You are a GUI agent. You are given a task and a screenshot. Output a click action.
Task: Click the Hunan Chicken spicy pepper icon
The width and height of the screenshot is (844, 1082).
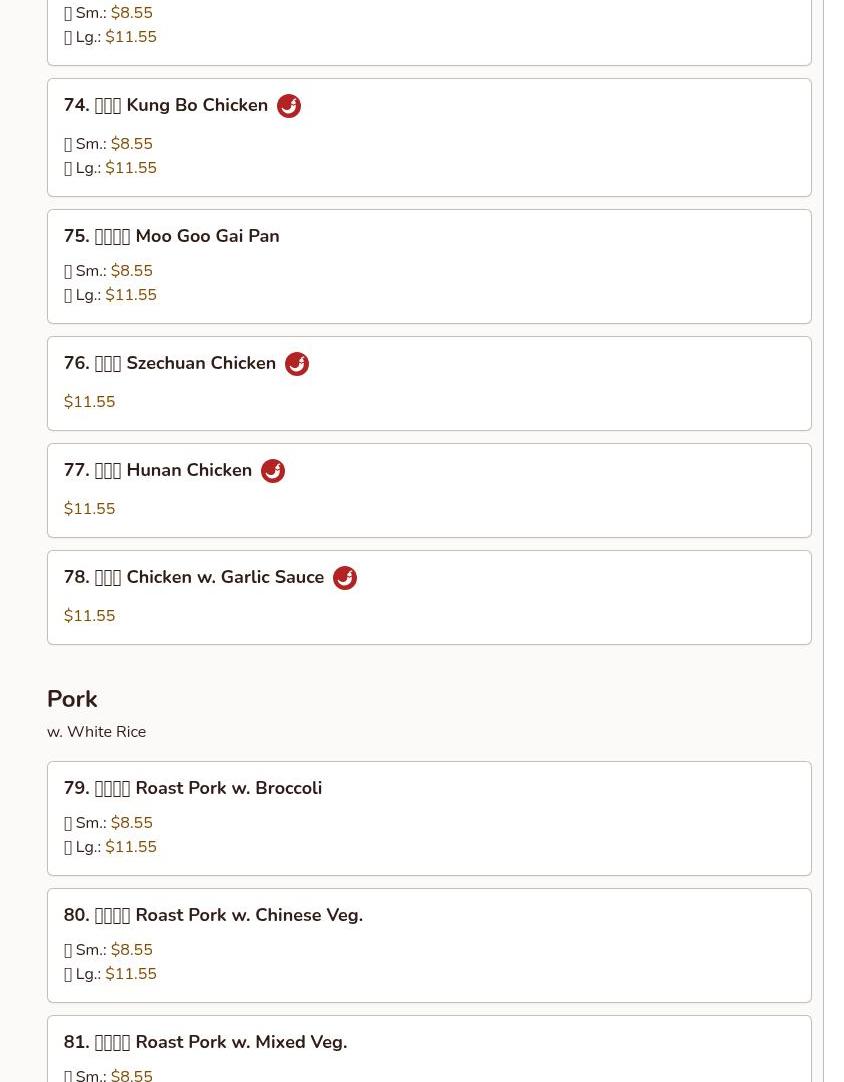coord(273,471)
